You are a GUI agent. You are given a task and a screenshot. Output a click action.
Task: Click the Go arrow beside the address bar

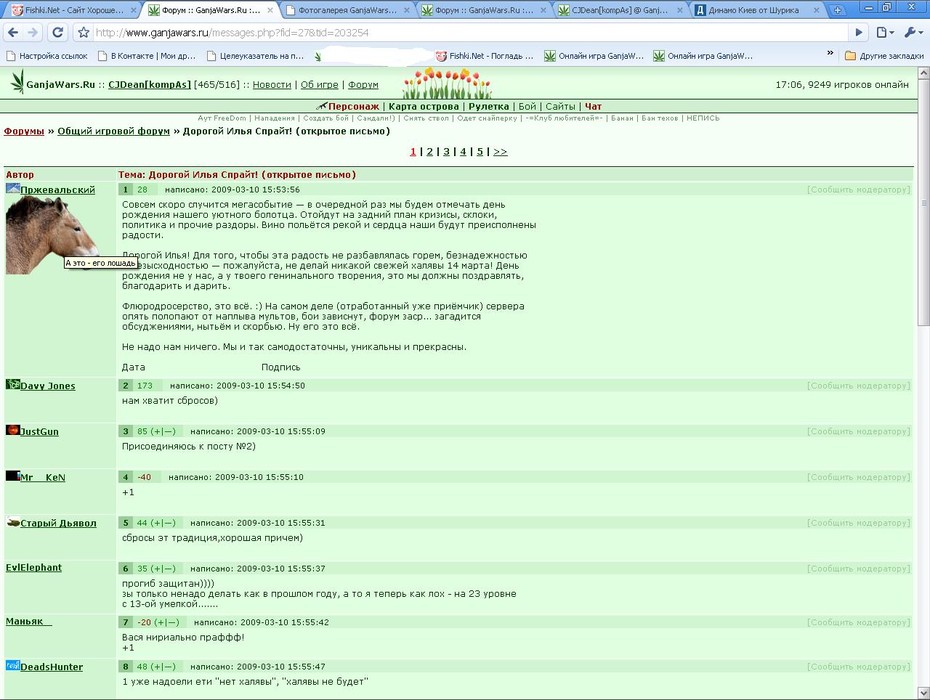858,33
